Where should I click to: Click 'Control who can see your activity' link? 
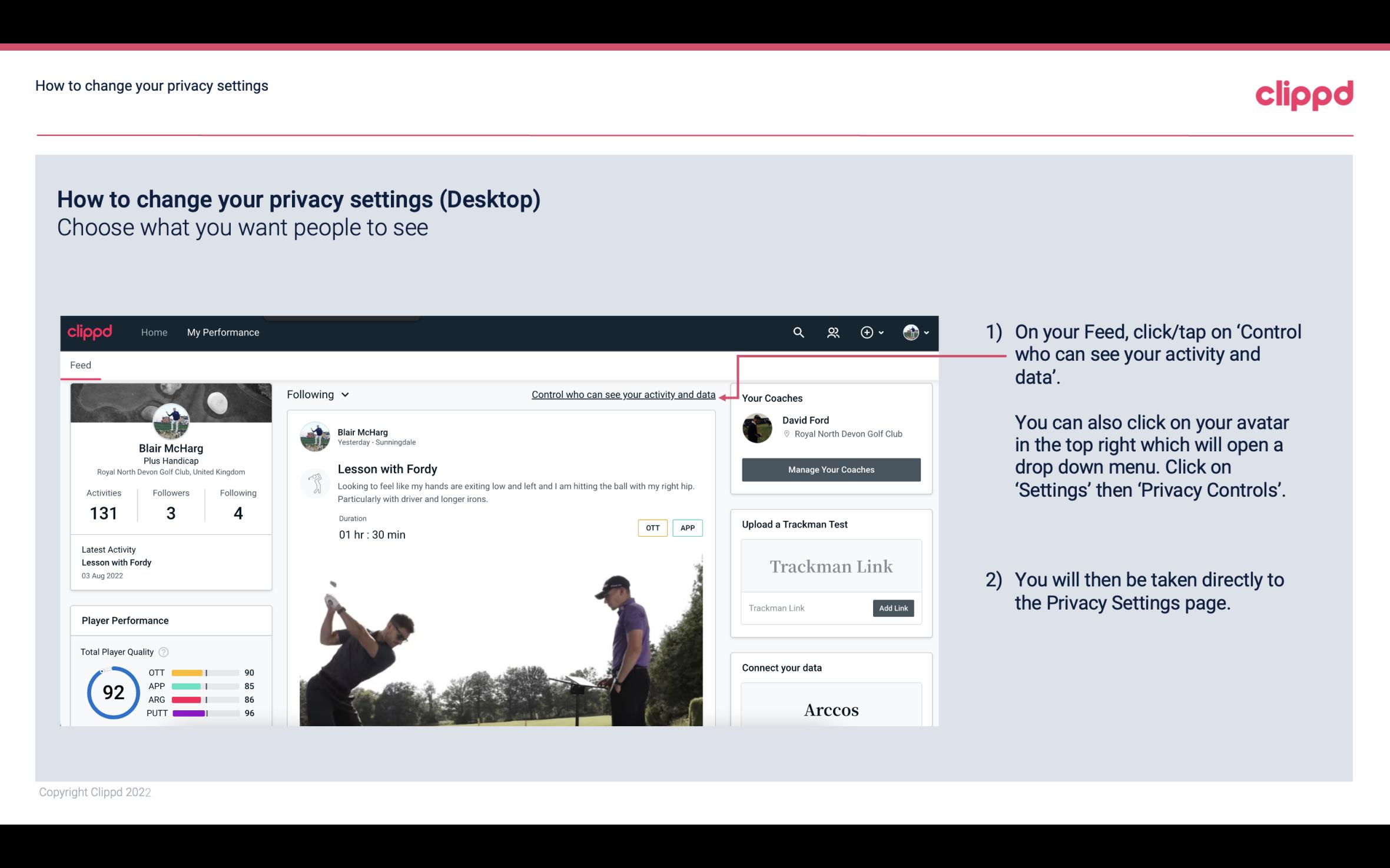point(622,394)
